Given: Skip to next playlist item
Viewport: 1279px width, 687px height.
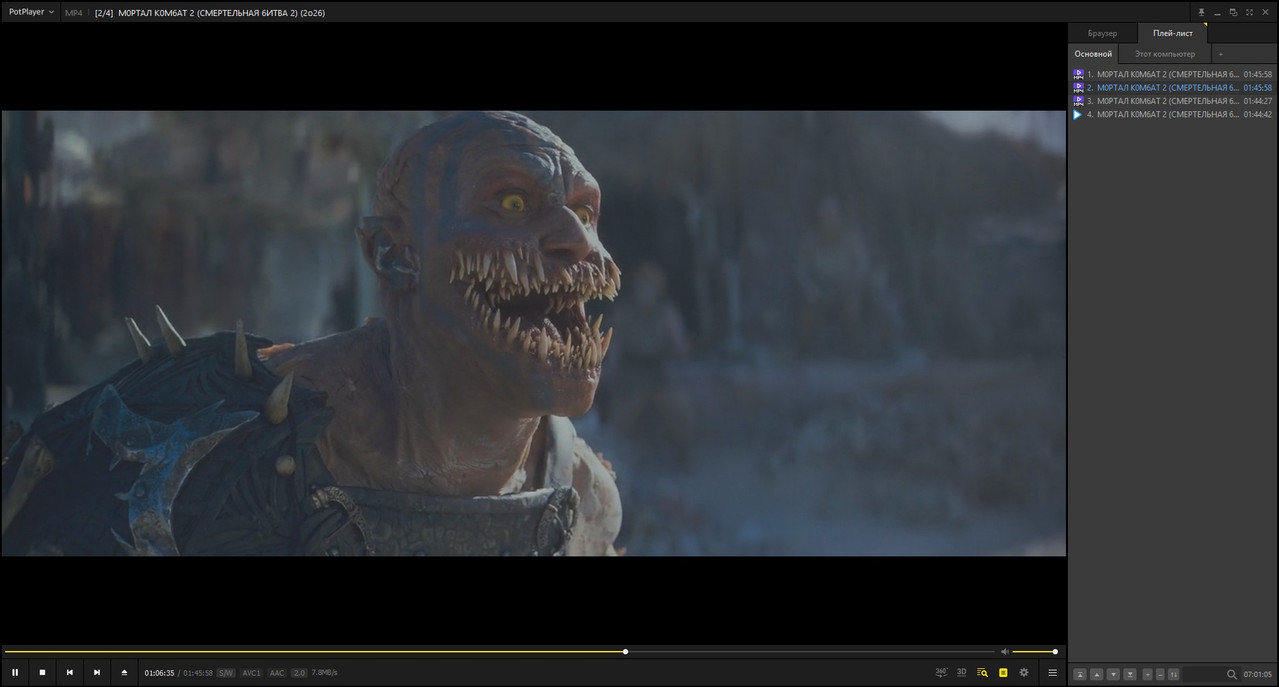Looking at the screenshot, I should [96, 672].
